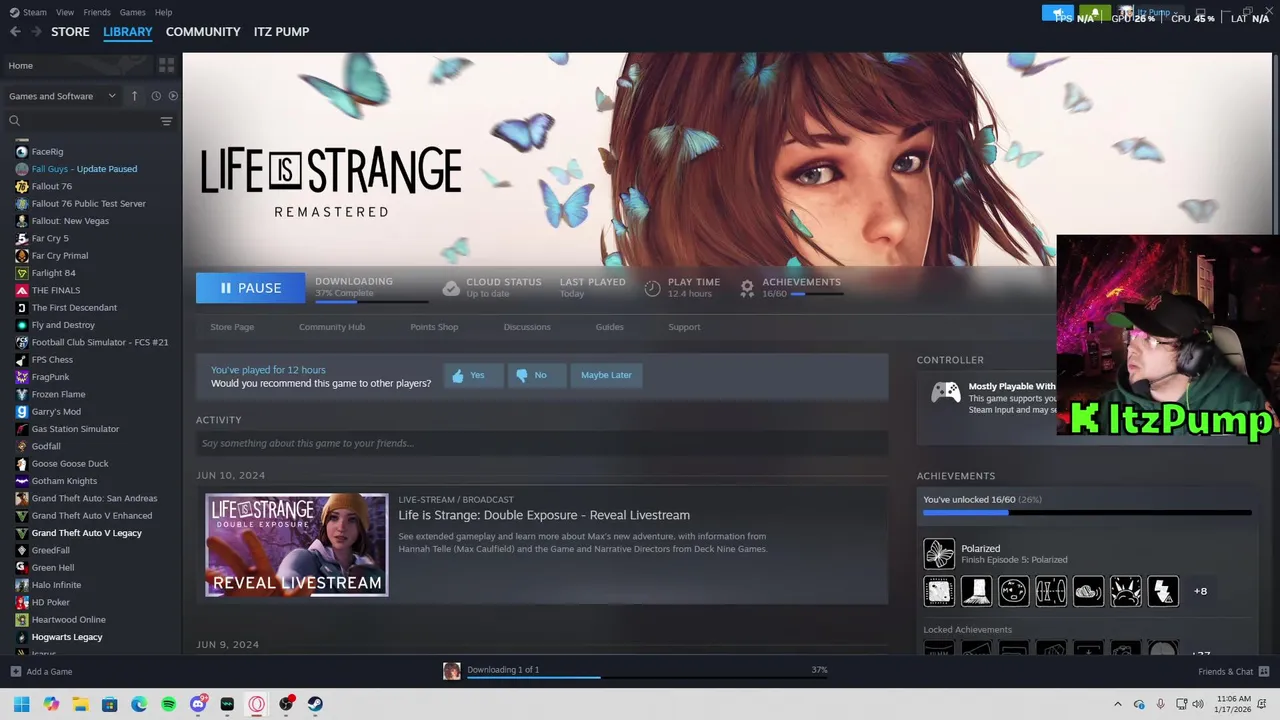Viewport: 1280px width, 720px height.
Task: Click the cloud status checkmark icon
Action: pyautogui.click(x=451, y=288)
